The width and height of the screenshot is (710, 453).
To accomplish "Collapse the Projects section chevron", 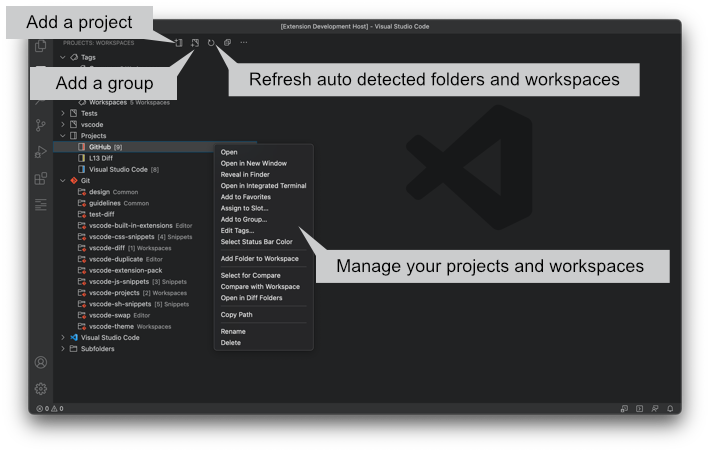I will pyautogui.click(x=63, y=136).
